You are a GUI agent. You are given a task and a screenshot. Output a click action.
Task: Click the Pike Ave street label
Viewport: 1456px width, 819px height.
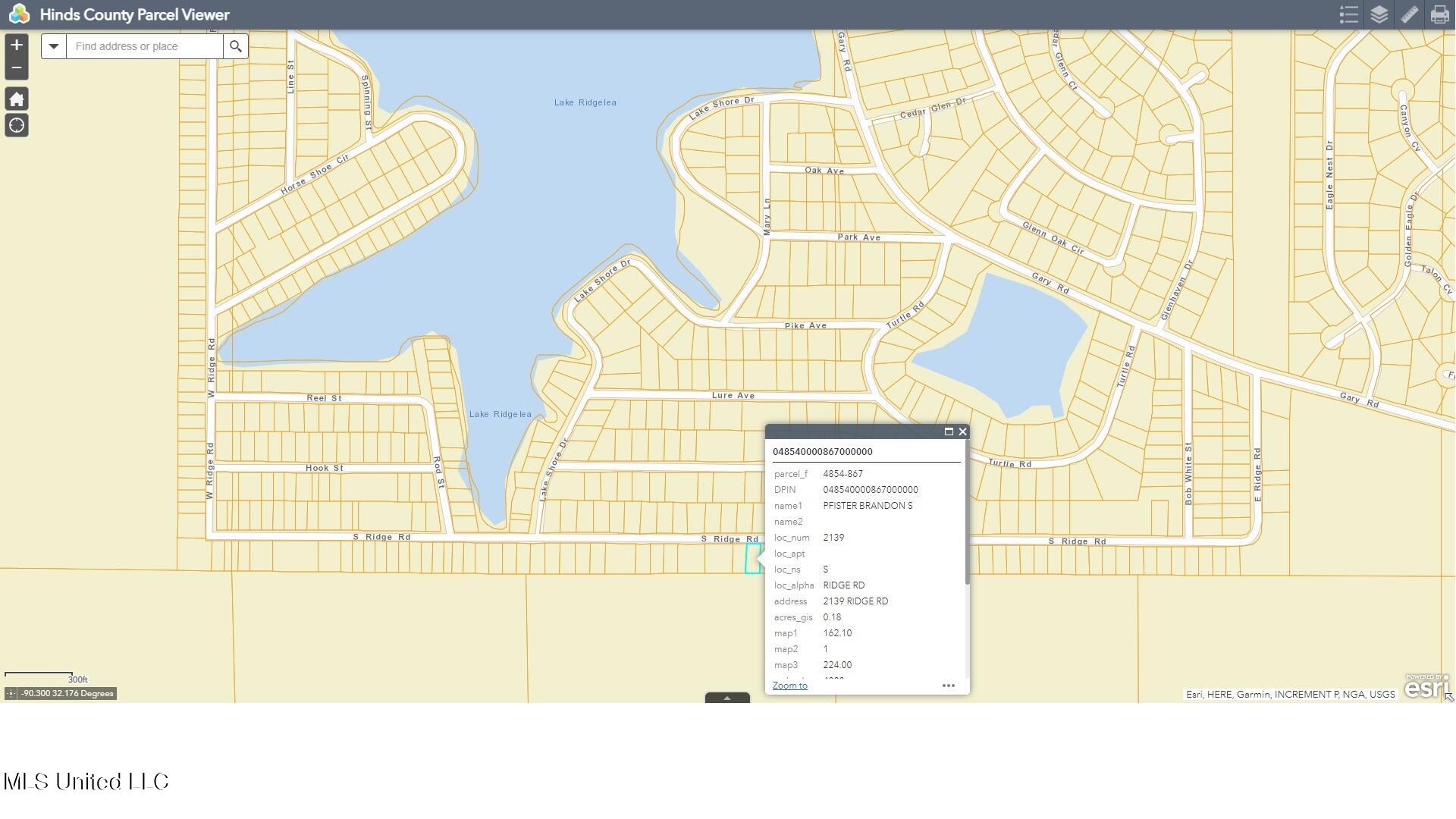tap(806, 326)
